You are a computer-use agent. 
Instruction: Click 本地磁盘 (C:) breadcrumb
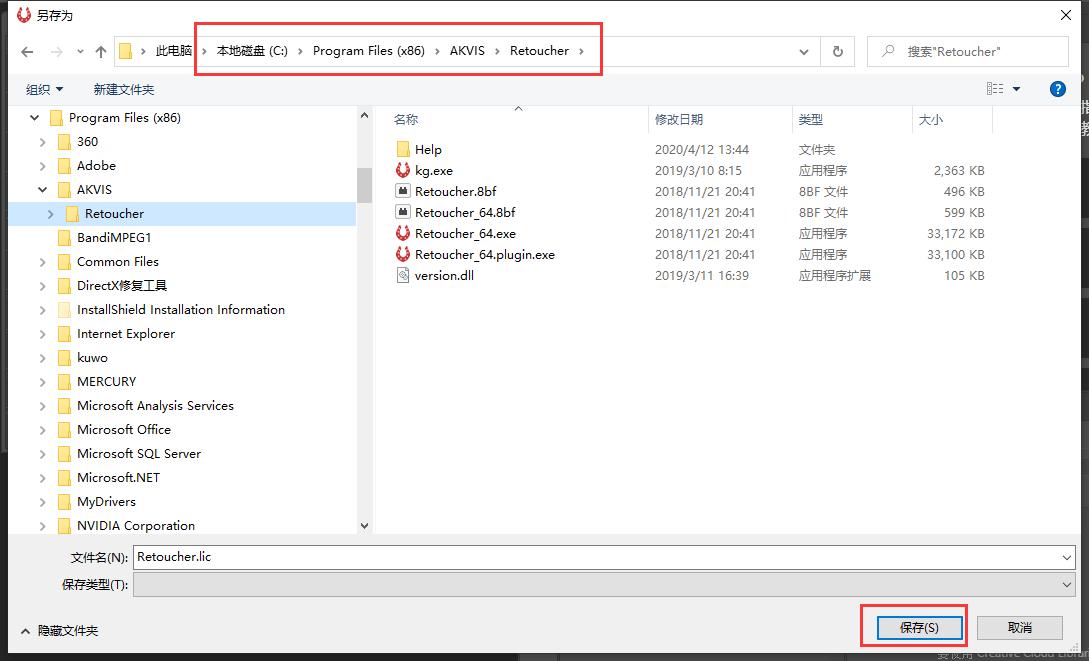coord(252,51)
